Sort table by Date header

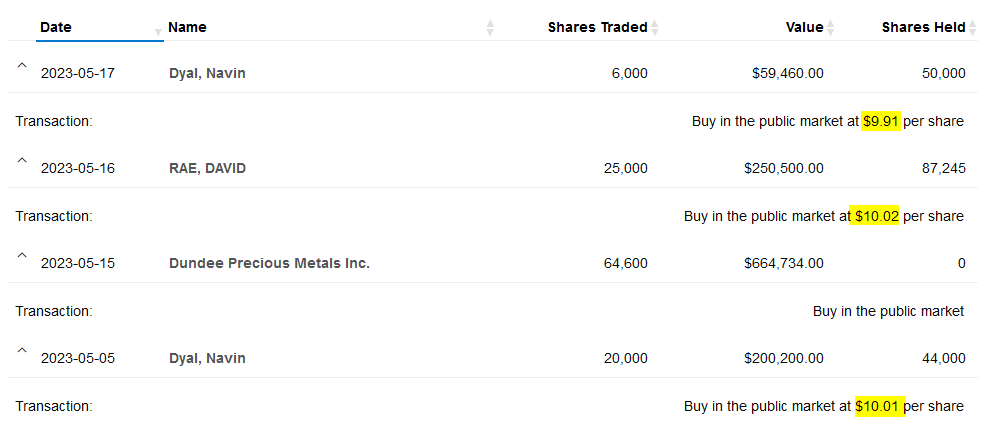point(56,28)
